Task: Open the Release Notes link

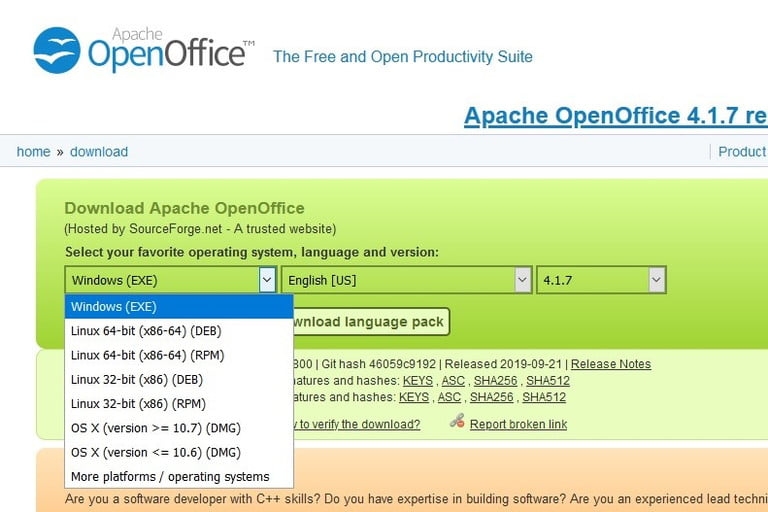Action: tap(611, 364)
